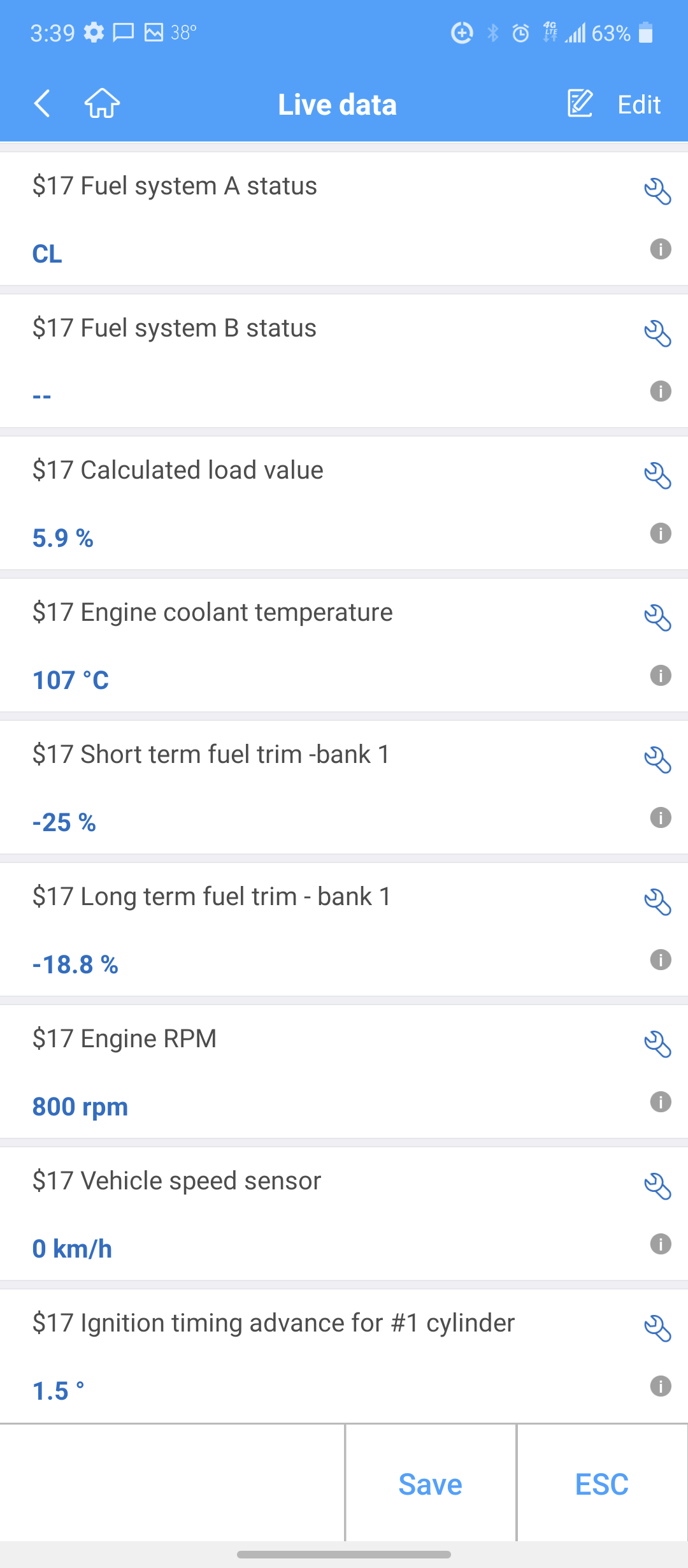Viewport: 688px width, 1568px height.
Task: Tap the back arrow in header
Action: coord(42,103)
